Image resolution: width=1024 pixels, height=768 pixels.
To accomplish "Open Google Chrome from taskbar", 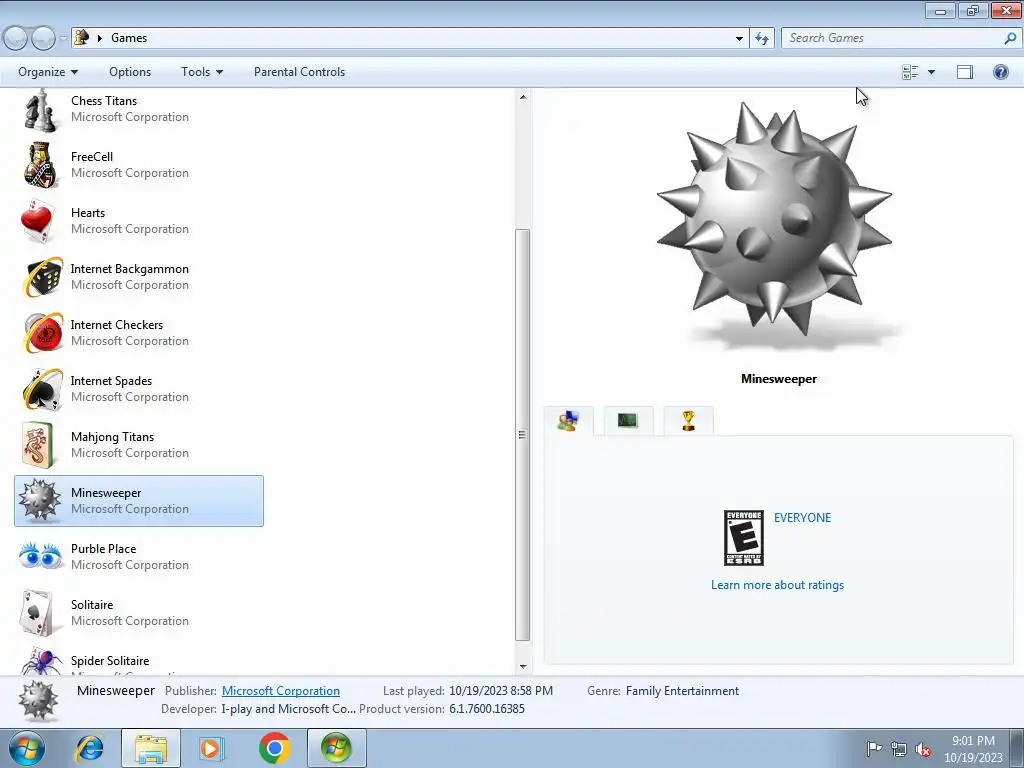I will [274, 748].
